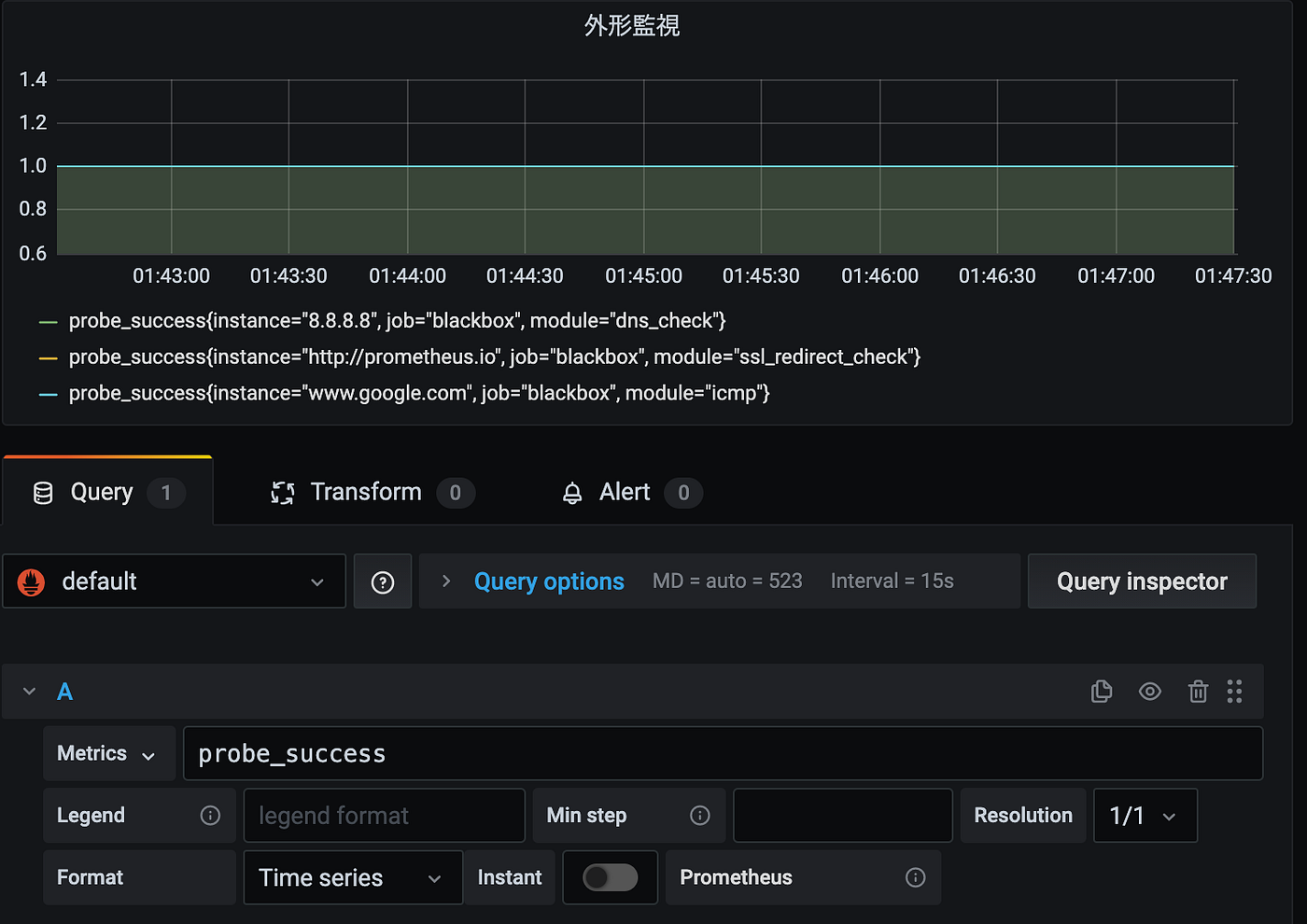The image size is (1307, 924).
Task: Click the Query options link
Action: [x=549, y=581]
